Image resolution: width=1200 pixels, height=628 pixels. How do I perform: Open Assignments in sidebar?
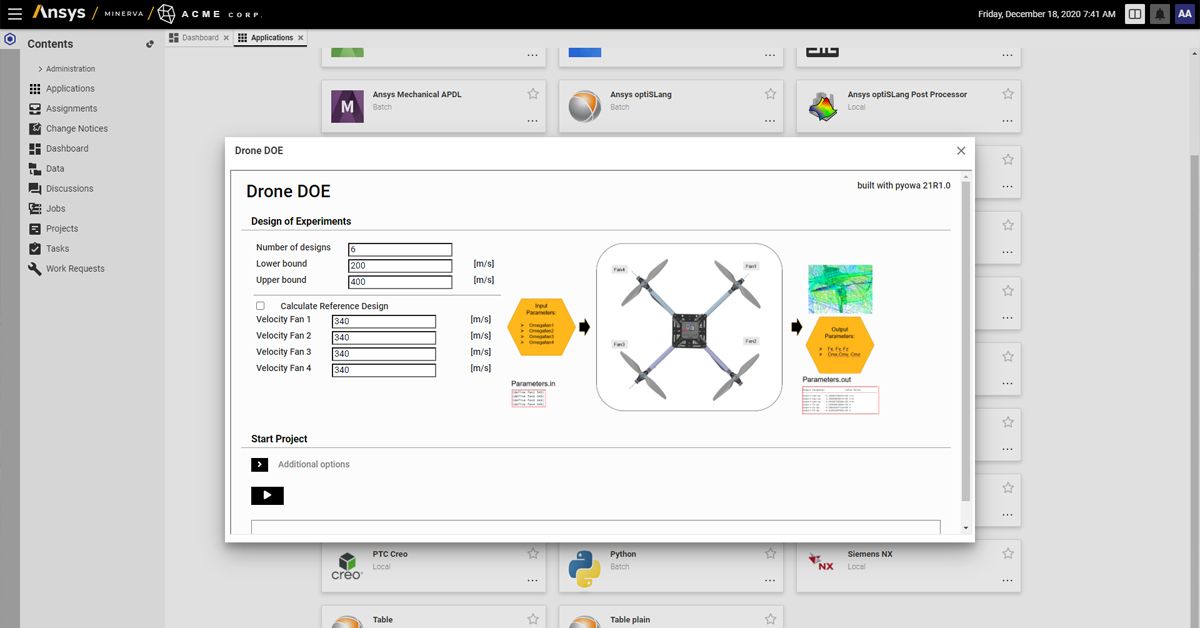pyautogui.click(x=71, y=109)
